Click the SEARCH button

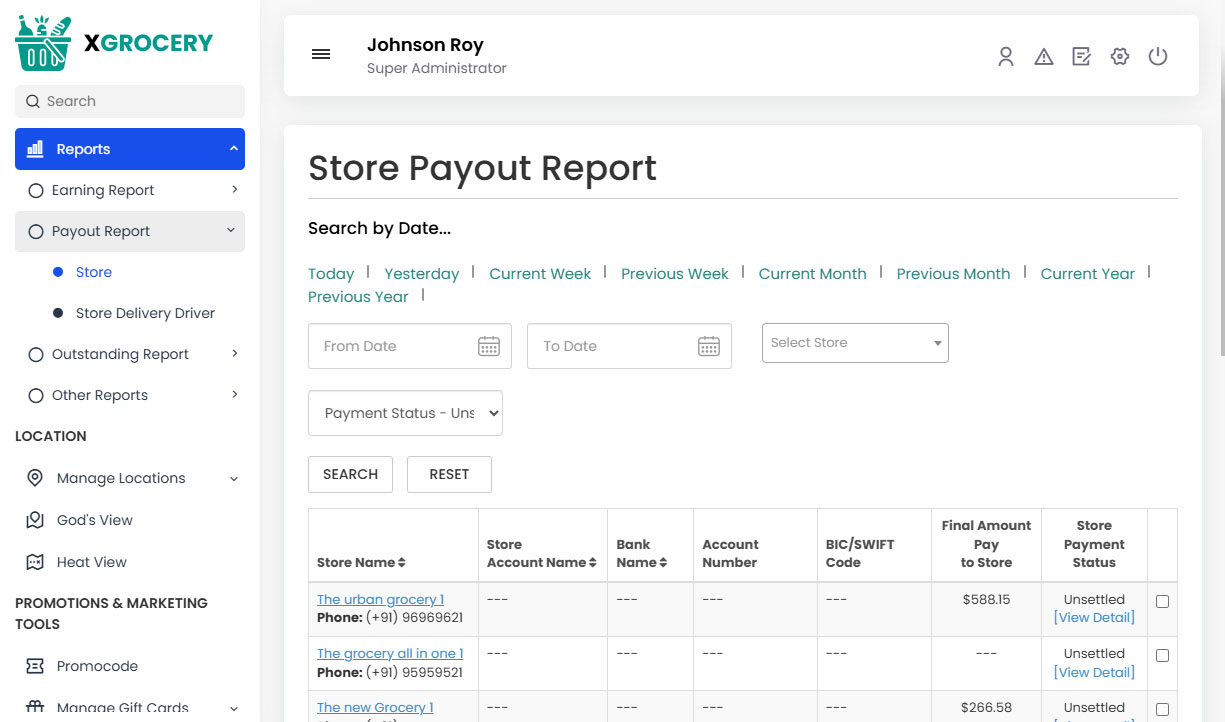350,474
